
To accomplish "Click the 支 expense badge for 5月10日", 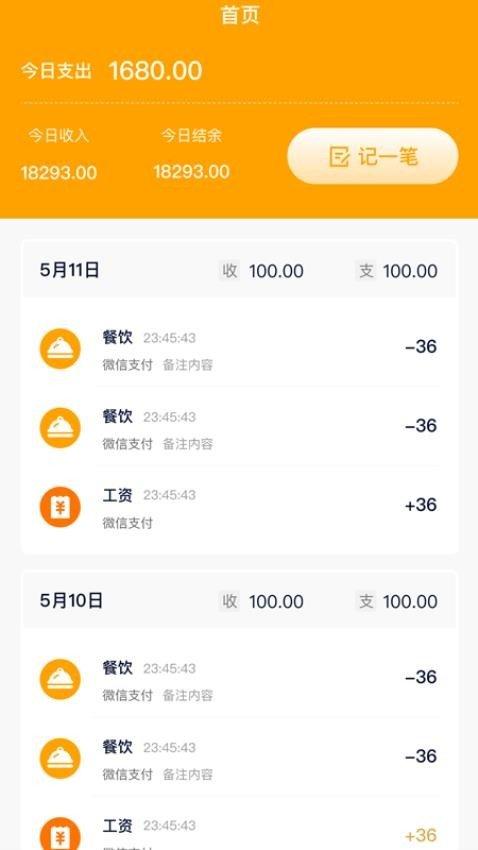I will tap(366, 601).
